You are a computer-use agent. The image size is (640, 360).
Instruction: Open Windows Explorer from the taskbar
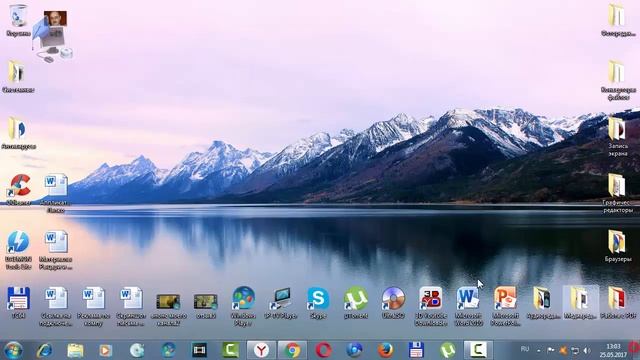(75, 350)
